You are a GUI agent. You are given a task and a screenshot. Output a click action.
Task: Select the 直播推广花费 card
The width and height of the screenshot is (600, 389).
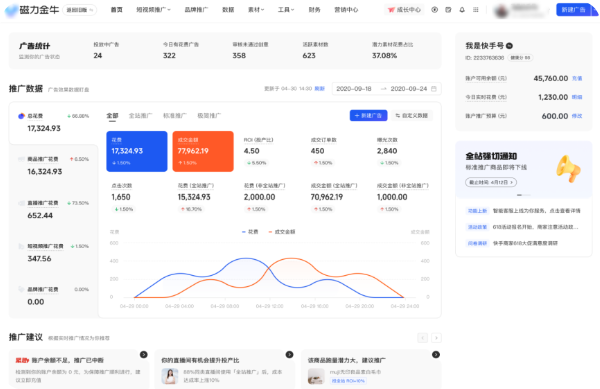(54, 210)
